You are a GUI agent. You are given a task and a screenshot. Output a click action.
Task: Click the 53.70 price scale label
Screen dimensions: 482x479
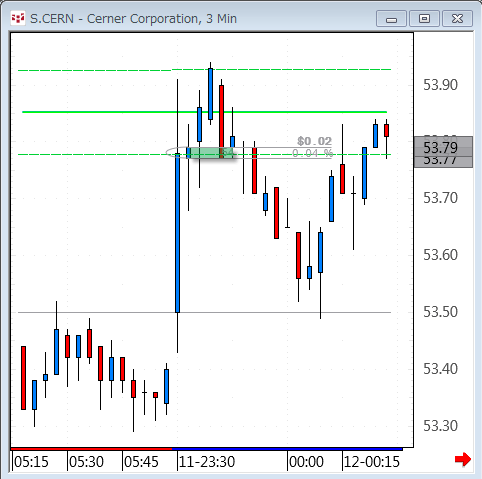point(440,198)
